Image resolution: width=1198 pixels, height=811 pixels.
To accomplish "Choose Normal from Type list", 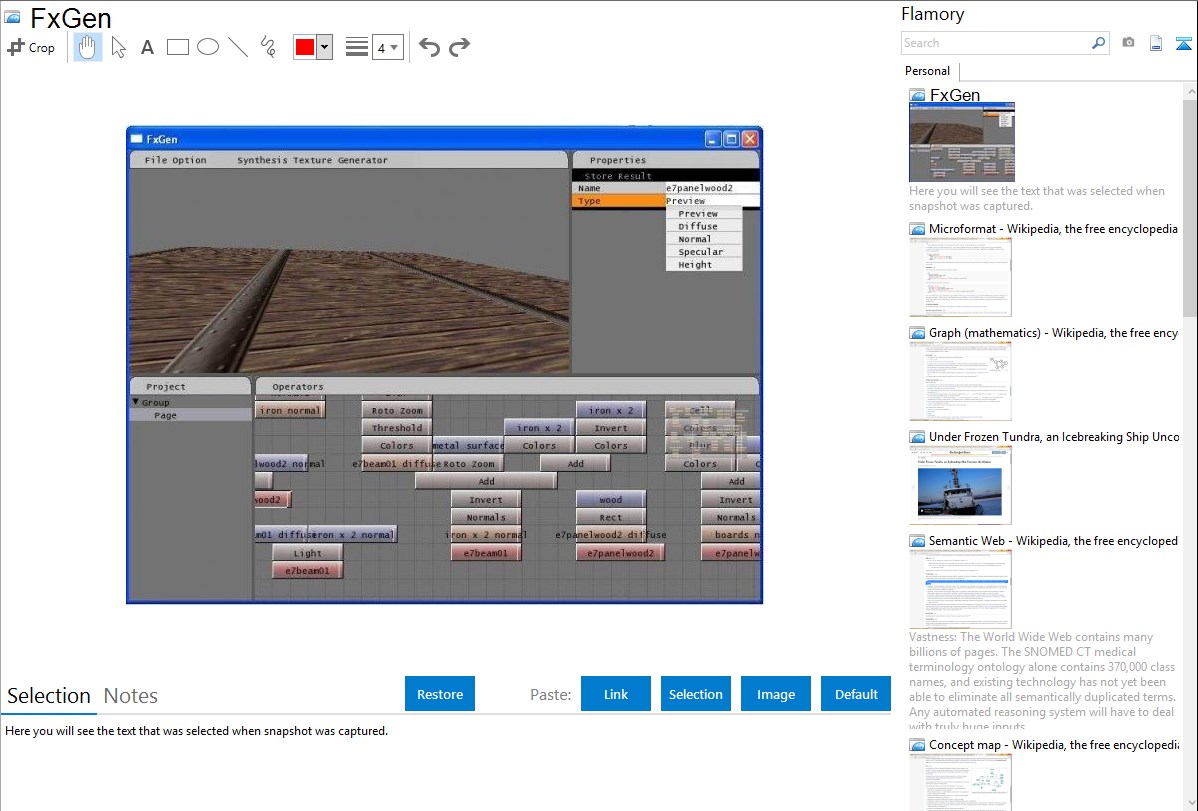I will (704, 239).
